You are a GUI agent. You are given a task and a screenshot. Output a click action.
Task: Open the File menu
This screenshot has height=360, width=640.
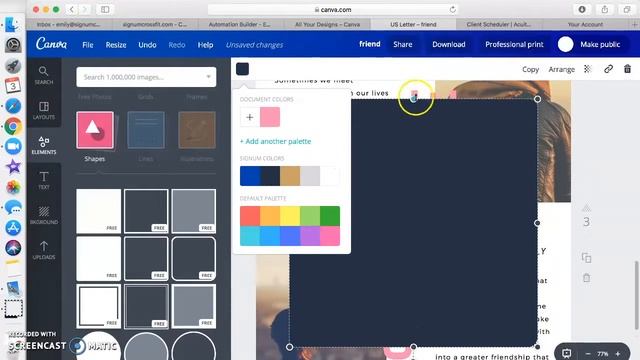(x=88, y=45)
